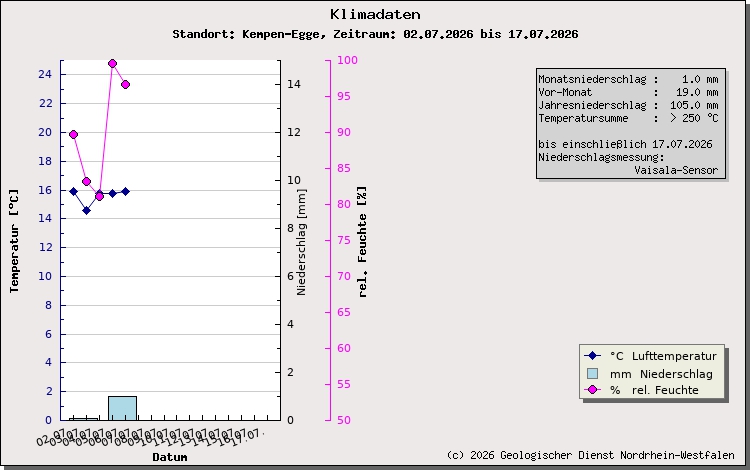Click the tiny precipitation bar near chart start
The image size is (750, 470).
coord(84,419)
